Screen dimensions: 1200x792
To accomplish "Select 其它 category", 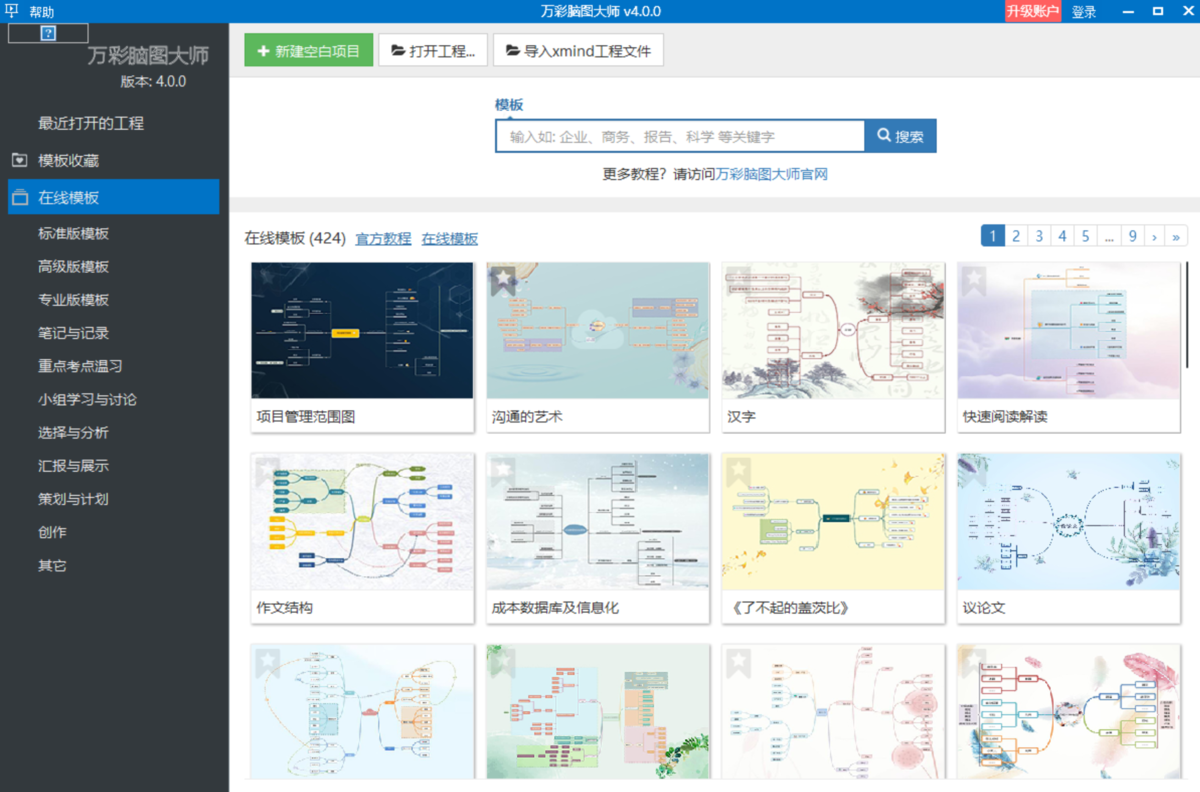I will 52,565.
